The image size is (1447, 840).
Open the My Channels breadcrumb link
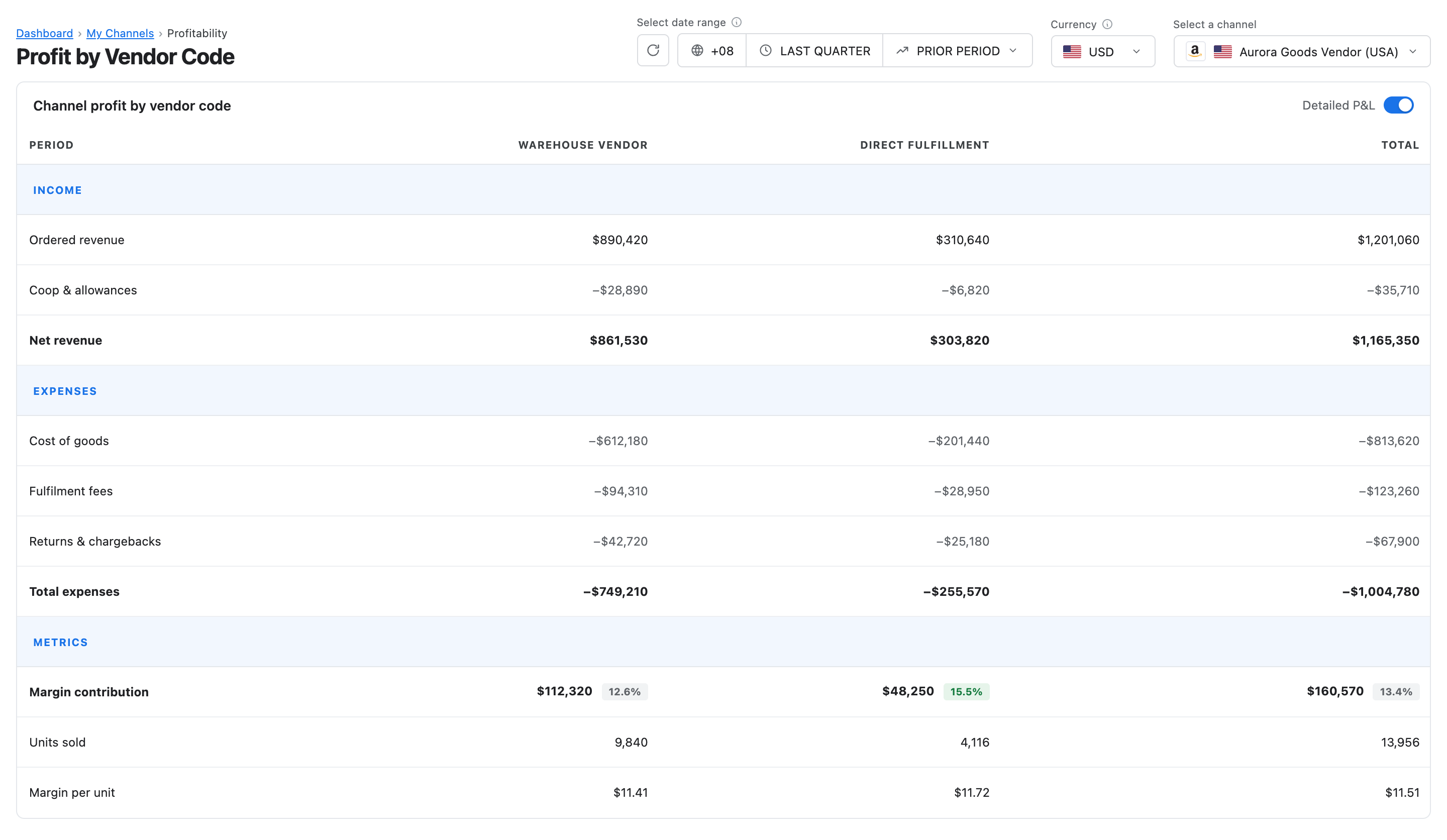point(120,33)
